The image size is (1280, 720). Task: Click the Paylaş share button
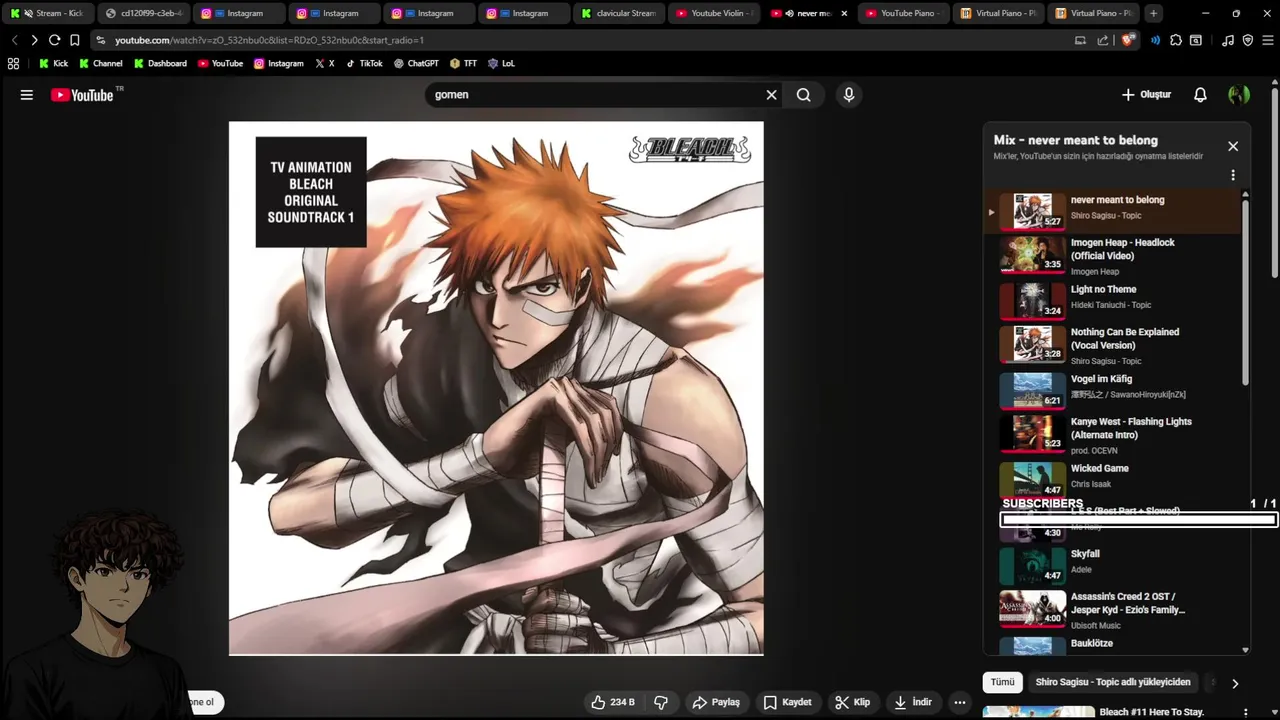tap(716, 702)
